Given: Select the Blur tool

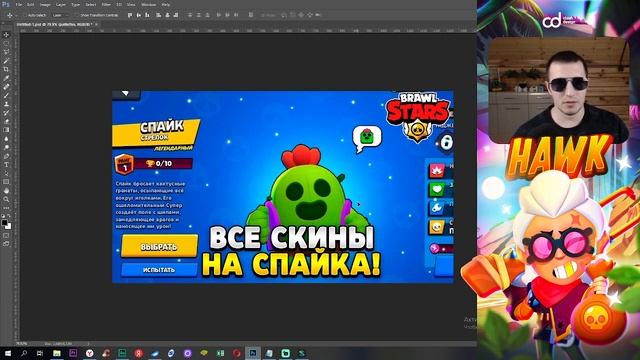Looking at the screenshot, I should click(7, 139).
